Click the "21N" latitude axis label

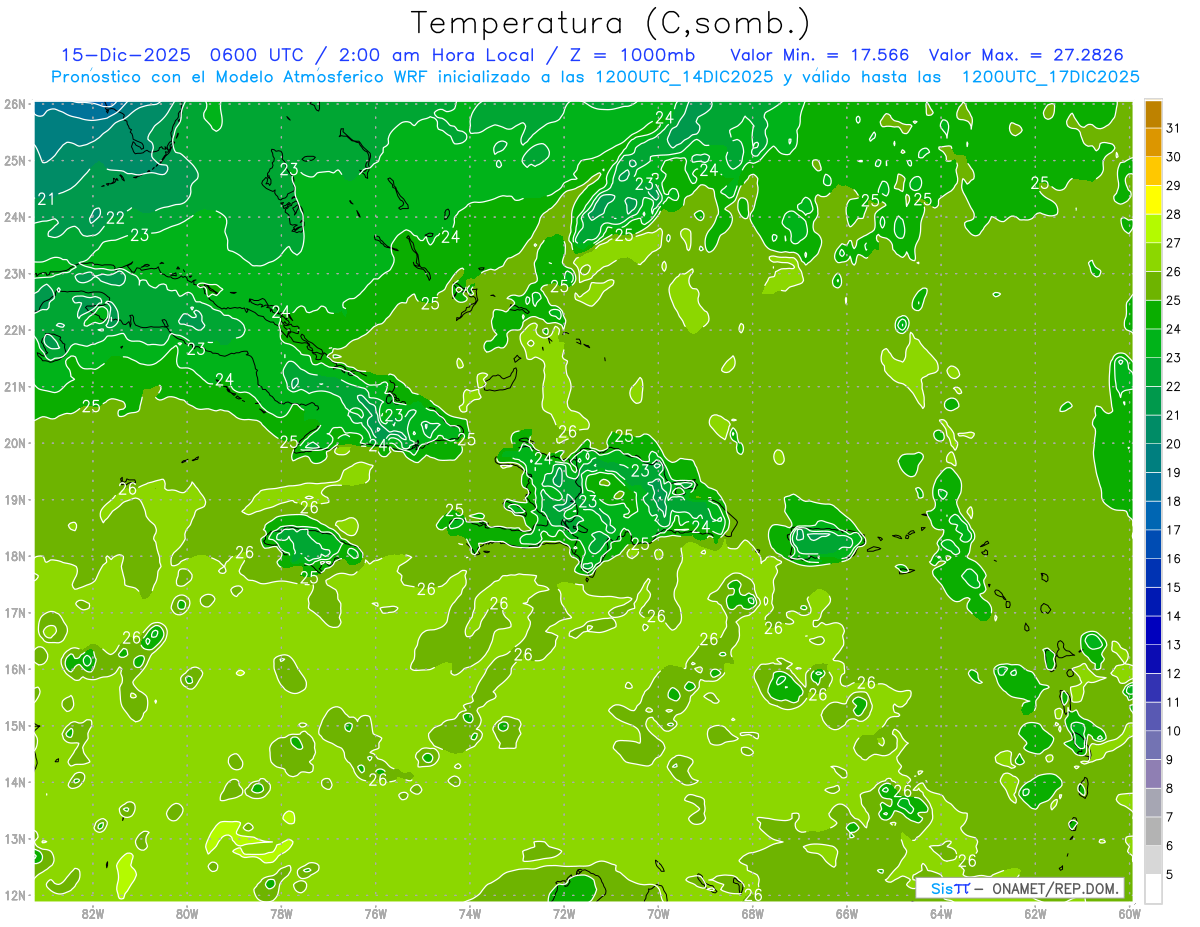[x=15, y=386]
